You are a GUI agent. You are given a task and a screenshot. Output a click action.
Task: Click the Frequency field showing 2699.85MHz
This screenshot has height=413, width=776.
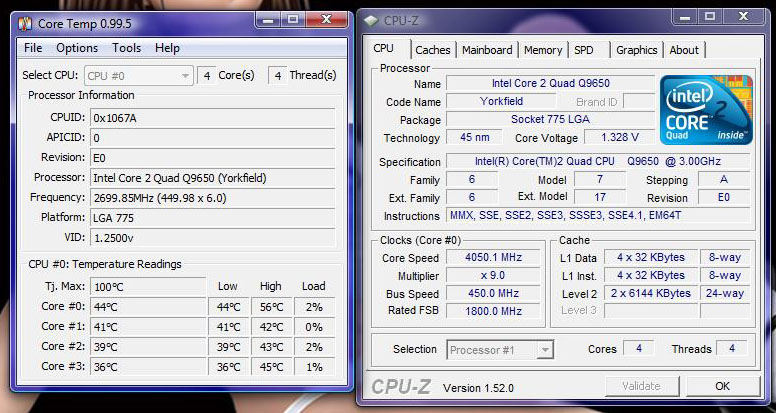(x=212, y=198)
